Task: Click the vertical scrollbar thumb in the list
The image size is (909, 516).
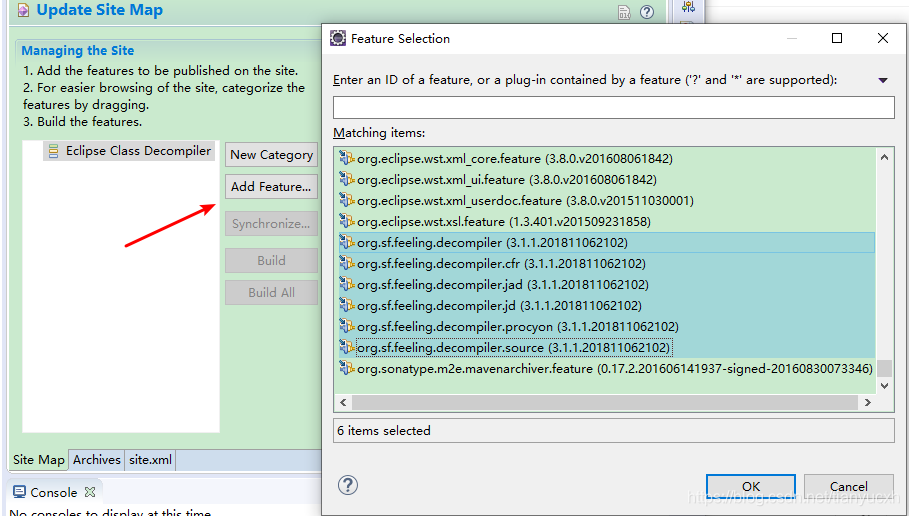Action: [x=884, y=368]
